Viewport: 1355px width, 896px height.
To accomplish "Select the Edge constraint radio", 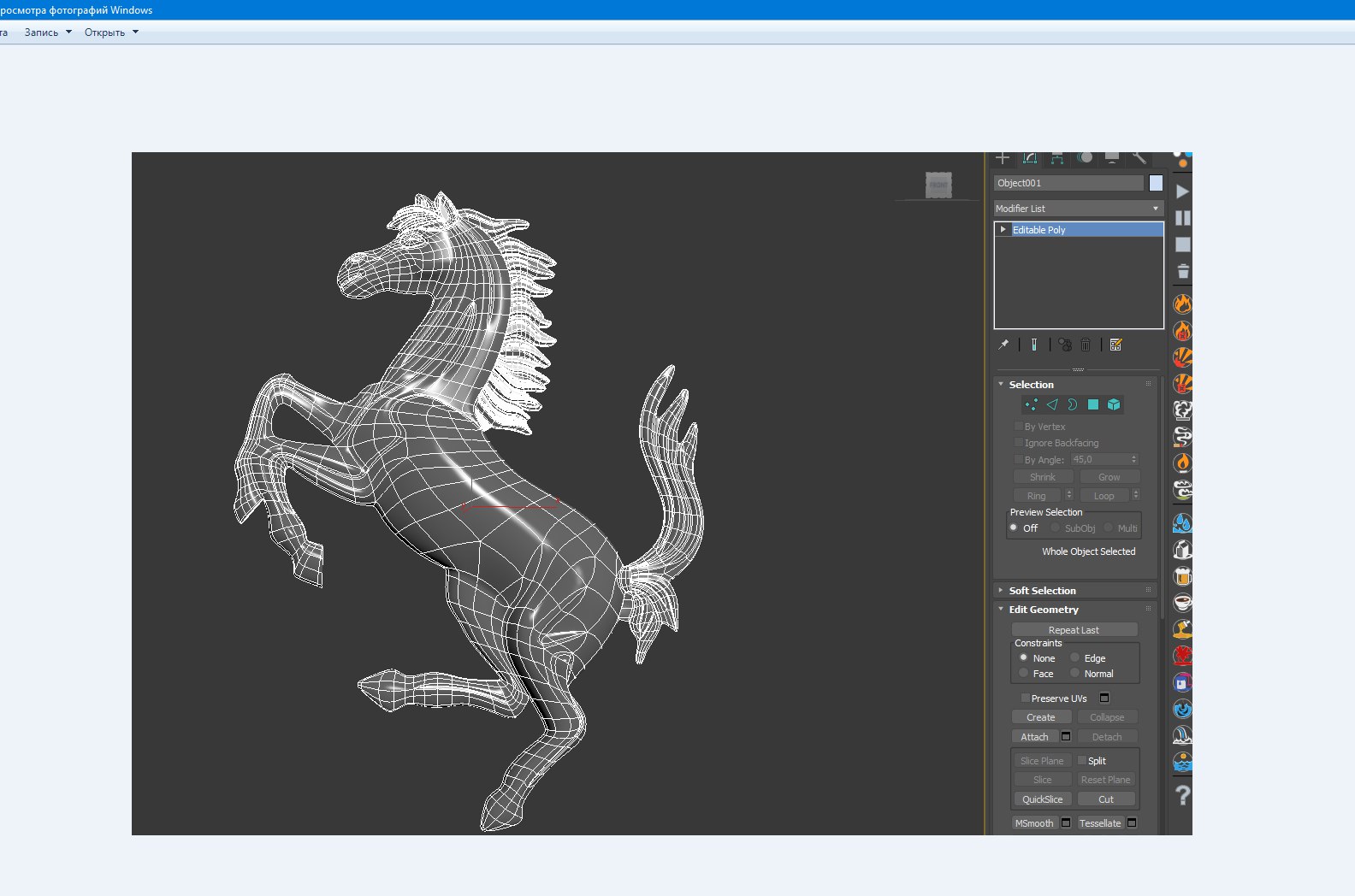I will click(1075, 657).
